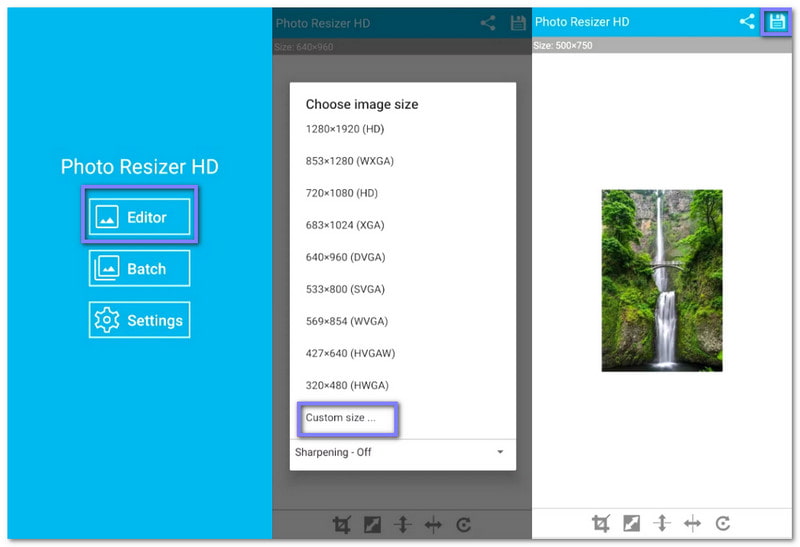
Task: Open Batch mode
Action: click(x=139, y=268)
